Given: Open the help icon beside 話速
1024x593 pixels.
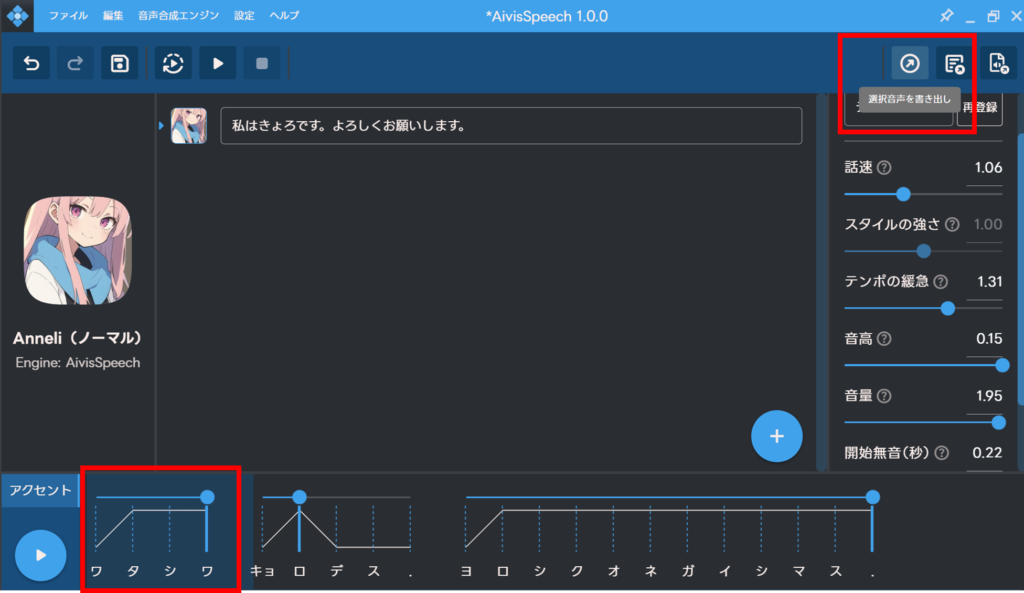Looking at the screenshot, I should click(884, 168).
